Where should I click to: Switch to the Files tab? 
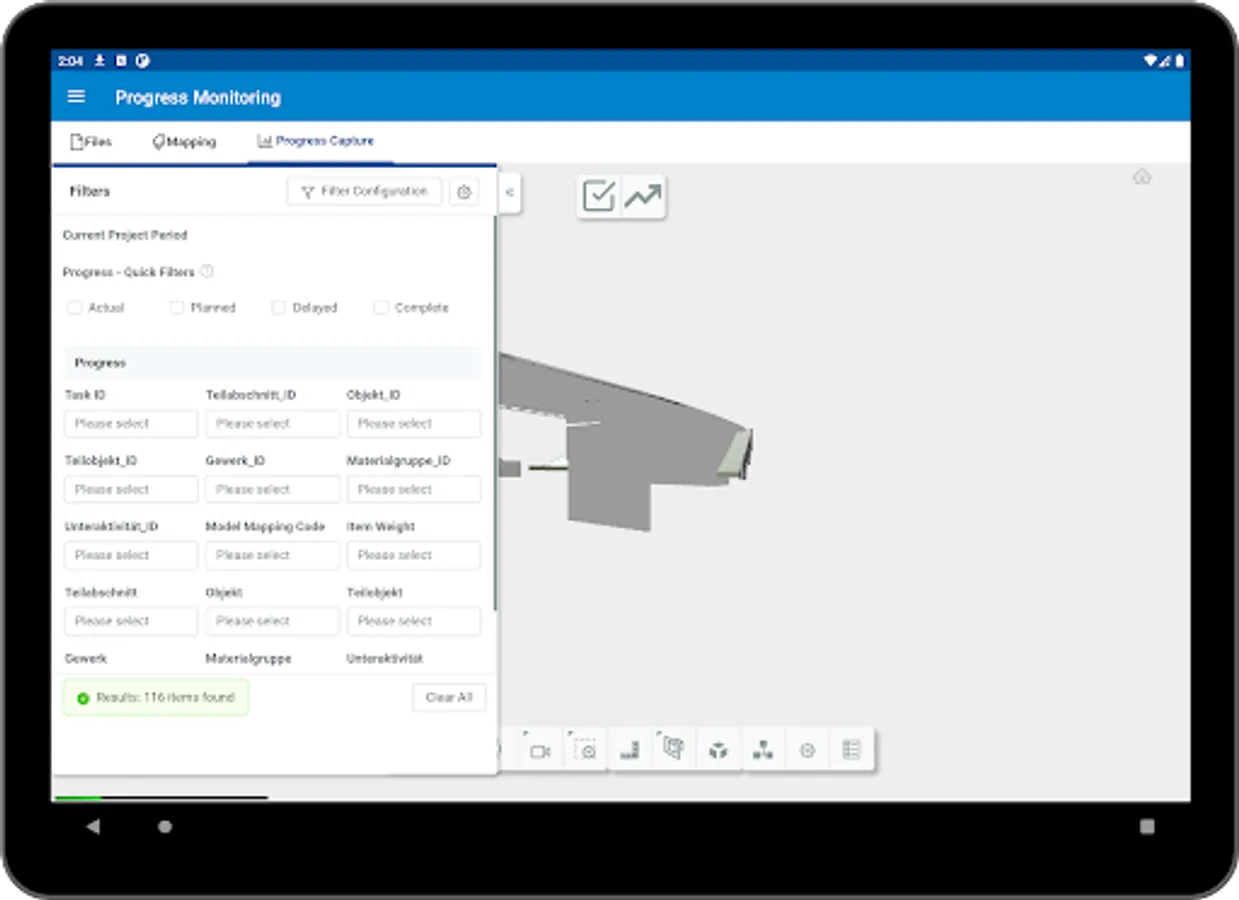91,142
